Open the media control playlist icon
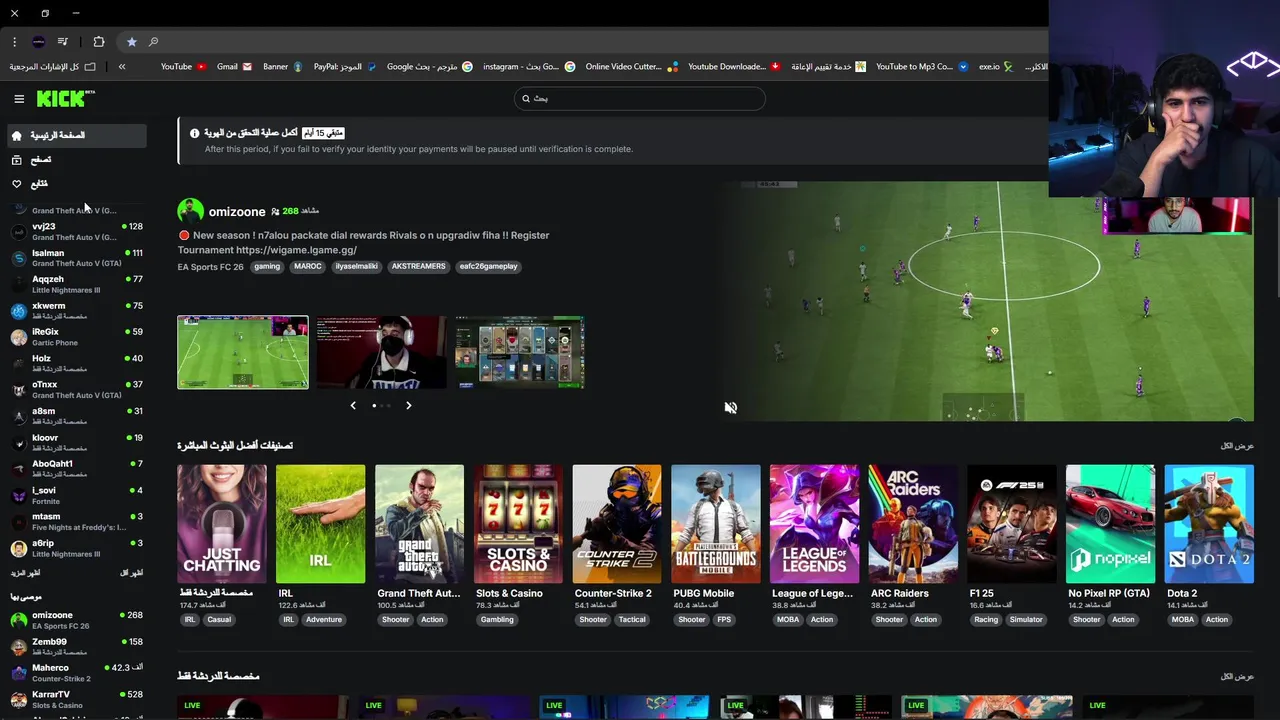The height and width of the screenshot is (720, 1280). [x=63, y=42]
